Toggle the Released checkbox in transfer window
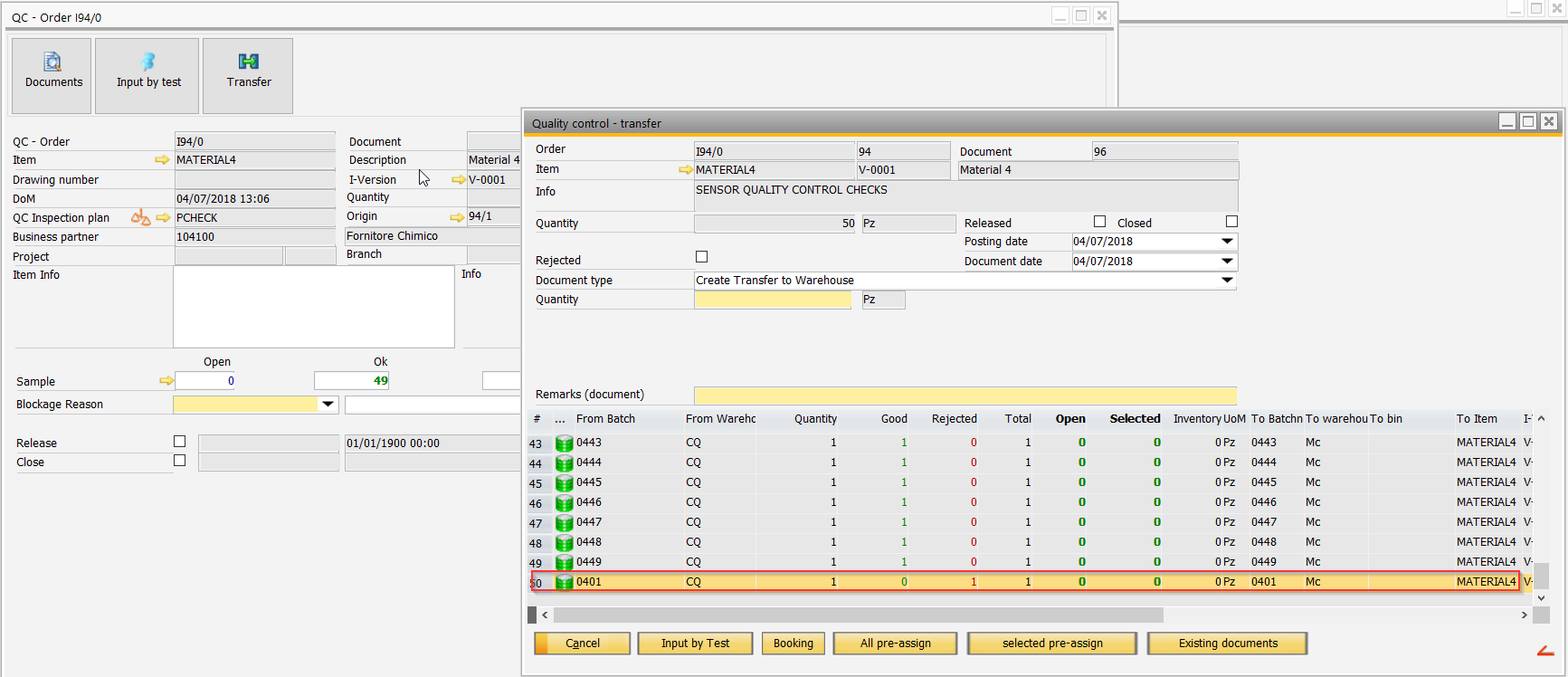1568x677 pixels. [1099, 222]
